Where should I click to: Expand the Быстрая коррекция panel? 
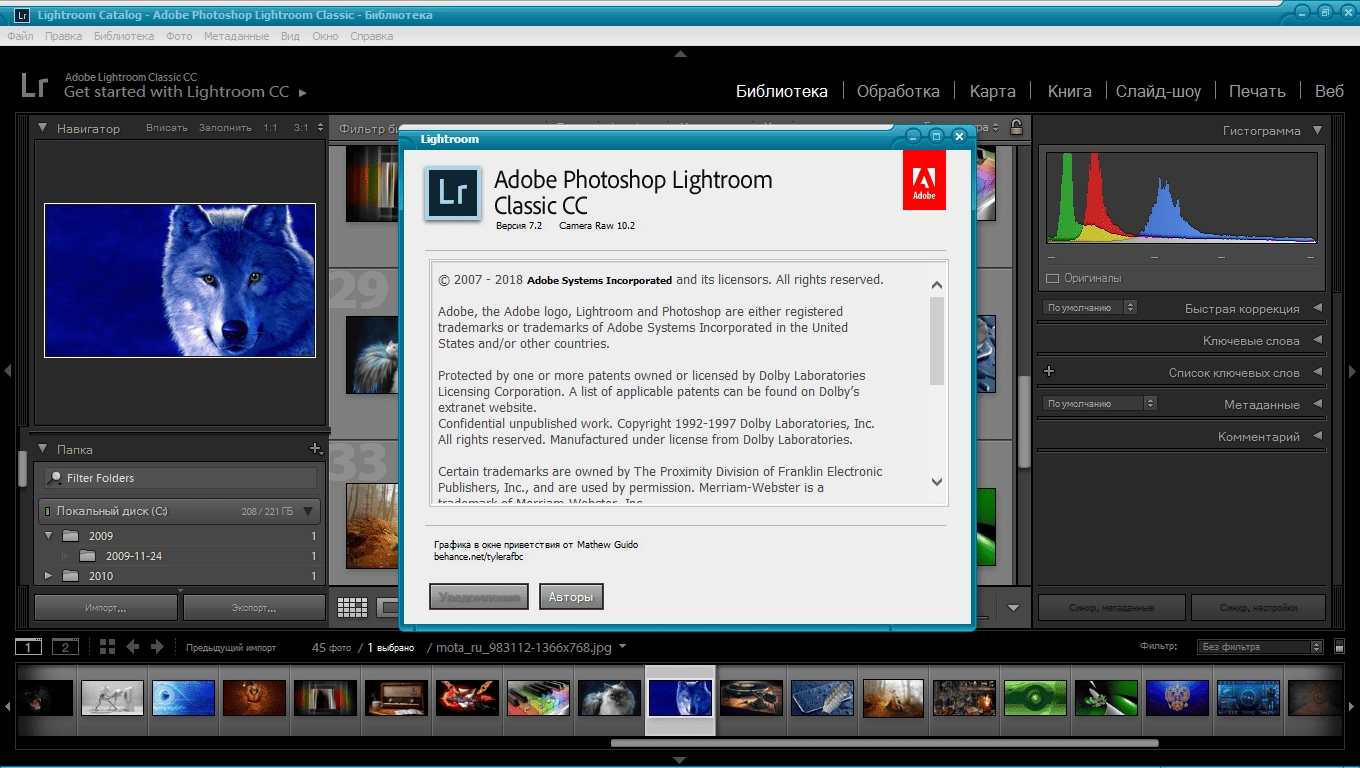(1317, 308)
